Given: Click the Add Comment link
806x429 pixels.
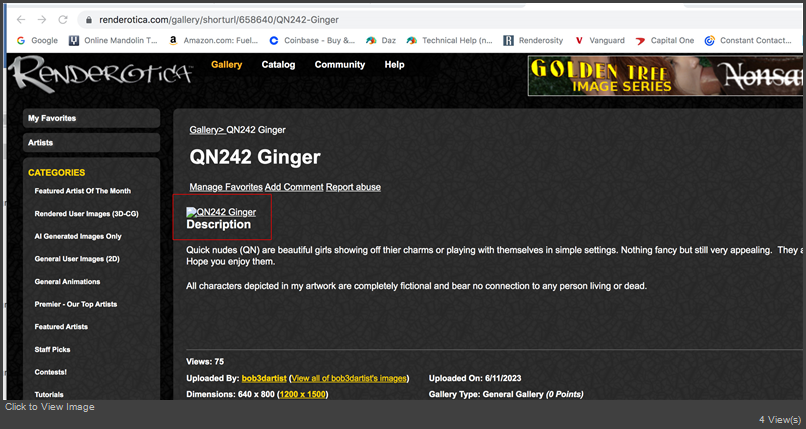Looking at the screenshot, I should click(x=294, y=187).
